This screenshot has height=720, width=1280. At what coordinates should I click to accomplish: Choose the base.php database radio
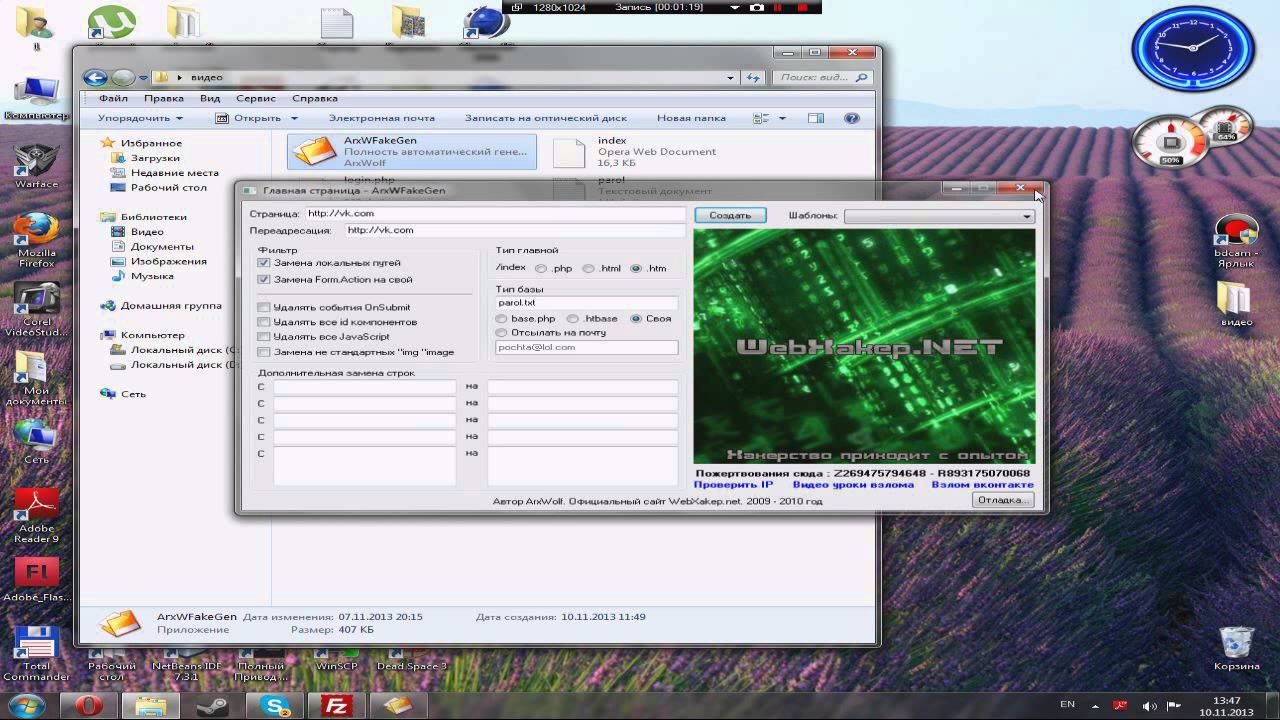pos(501,319)
